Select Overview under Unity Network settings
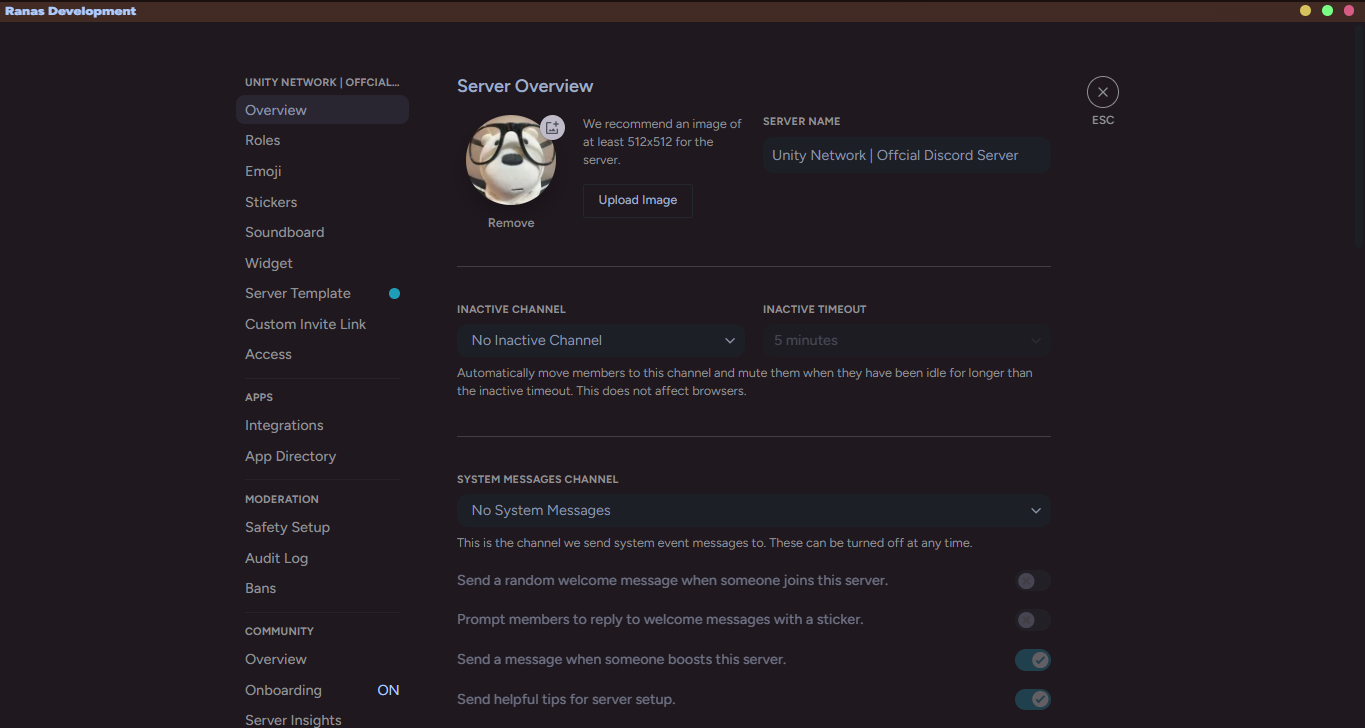 pyautogui.click(x=322, y=110)
